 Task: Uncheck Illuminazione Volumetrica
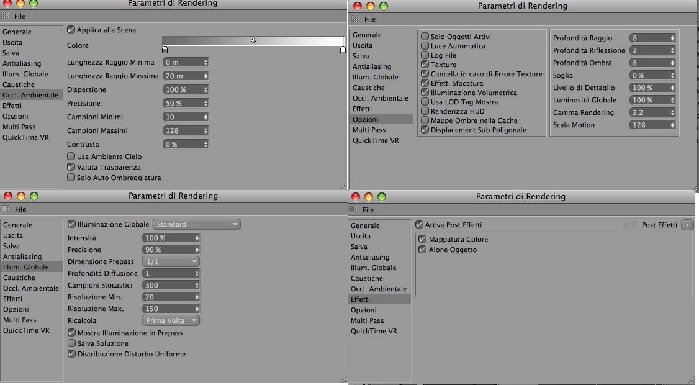click(x=425, y=93)
